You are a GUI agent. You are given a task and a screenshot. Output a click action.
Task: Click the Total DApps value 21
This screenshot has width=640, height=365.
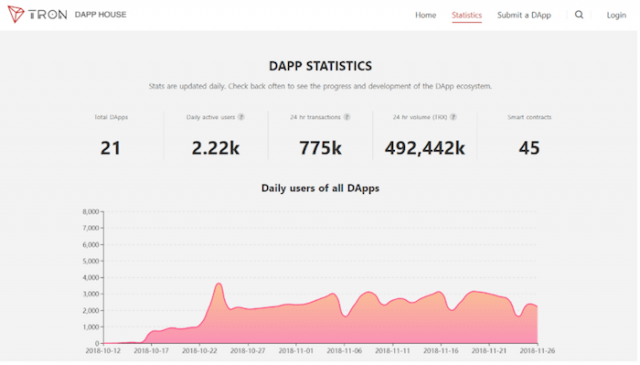(x=111, y=148)
